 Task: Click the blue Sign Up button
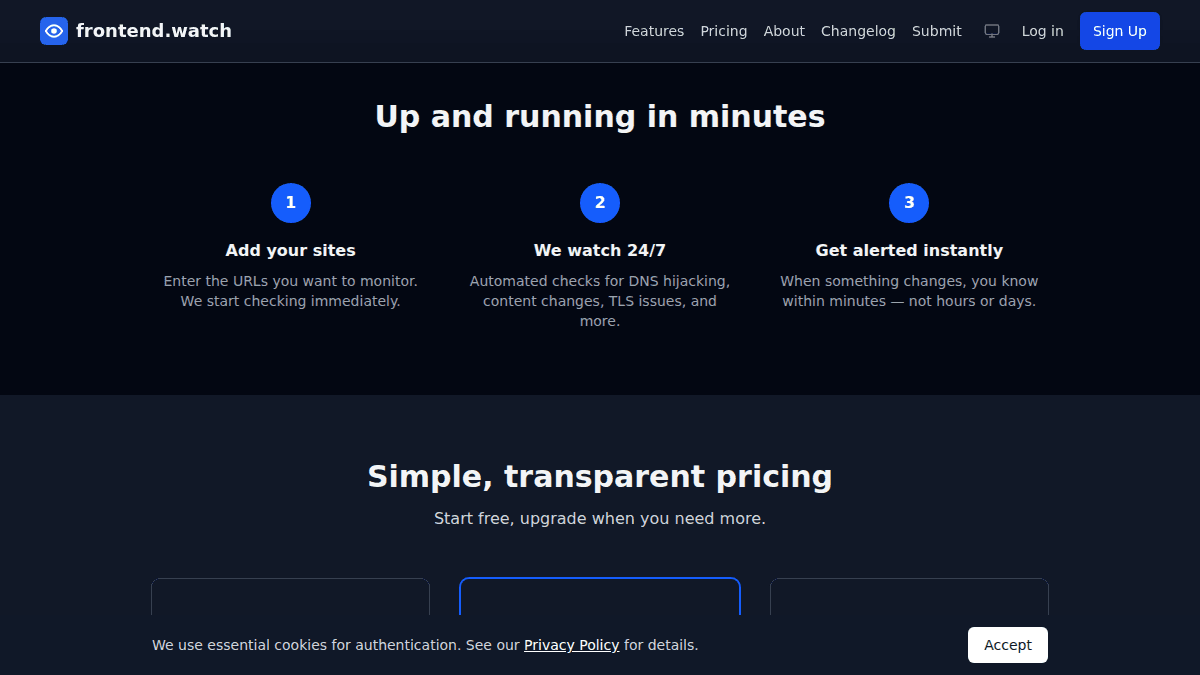1120,31
